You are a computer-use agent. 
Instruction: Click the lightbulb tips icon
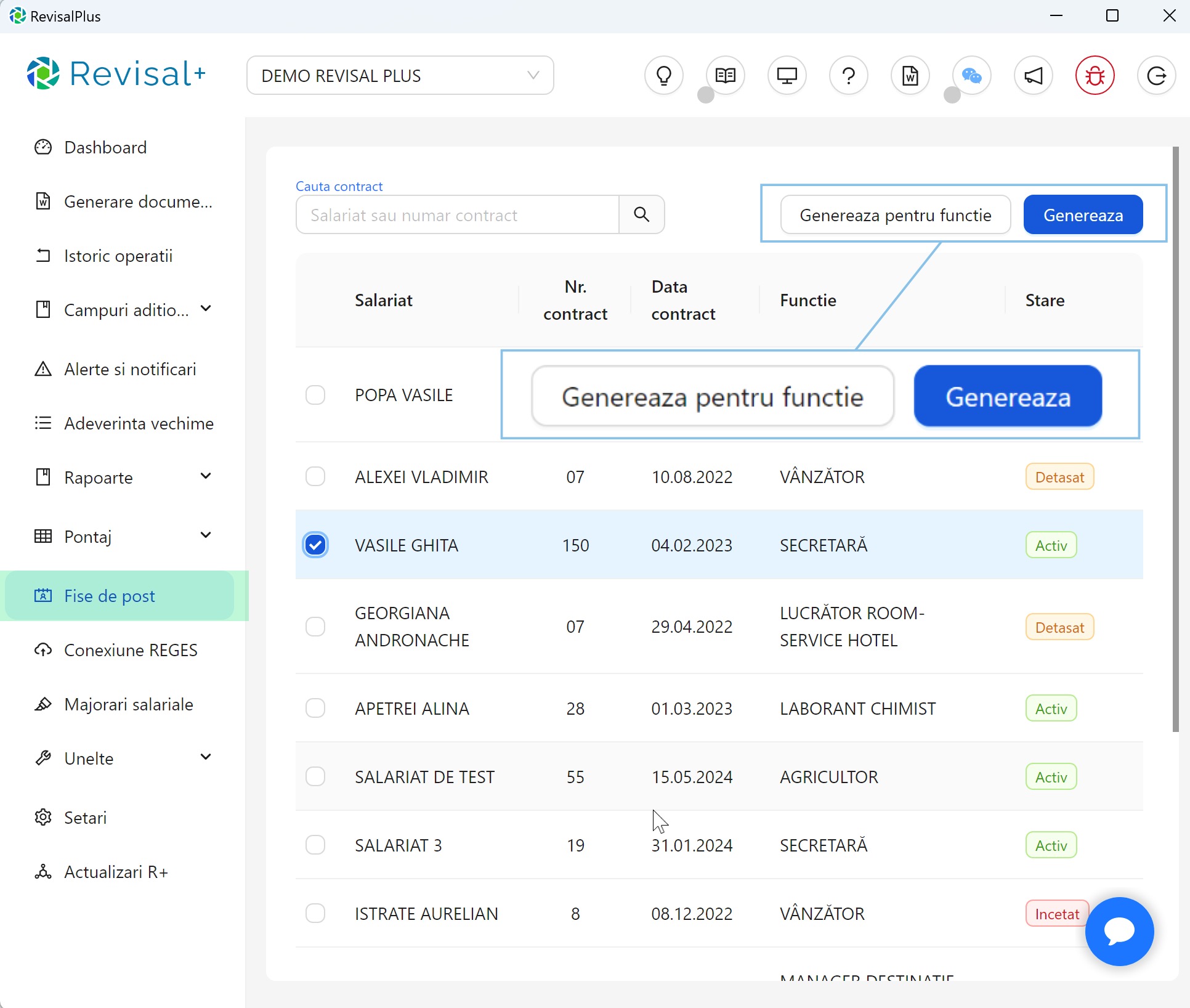[663, 76]
